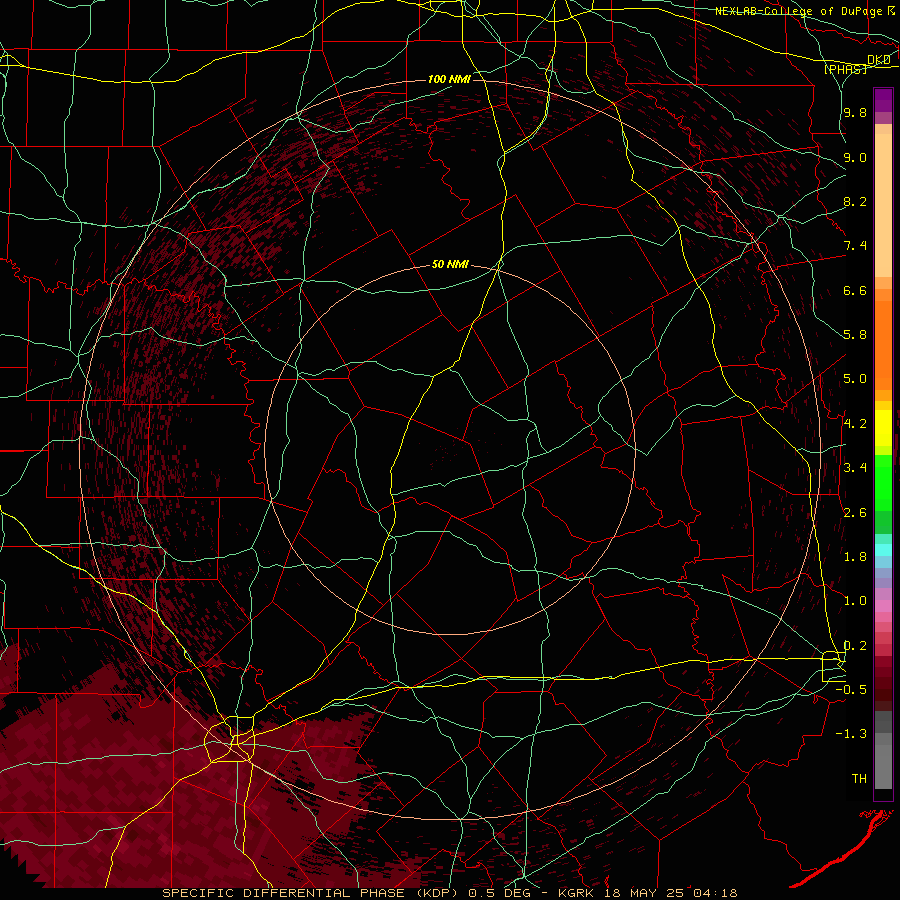The width and height of the screenshot is (900, 900).
Task: Click the 5.0 value on the color scale
Action: (855, 379)
